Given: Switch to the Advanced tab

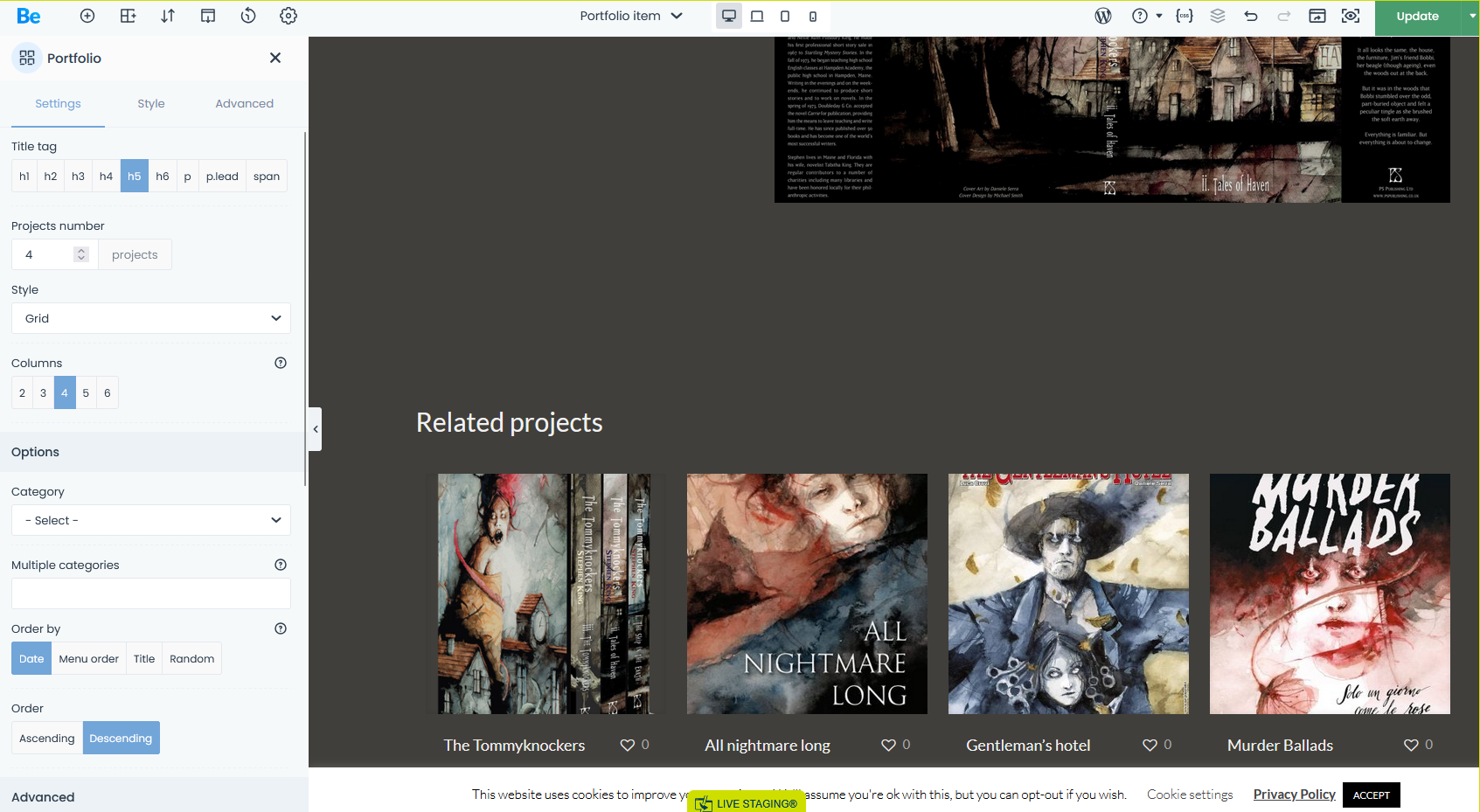Looking at the screenshot, I should click(244, 103).
